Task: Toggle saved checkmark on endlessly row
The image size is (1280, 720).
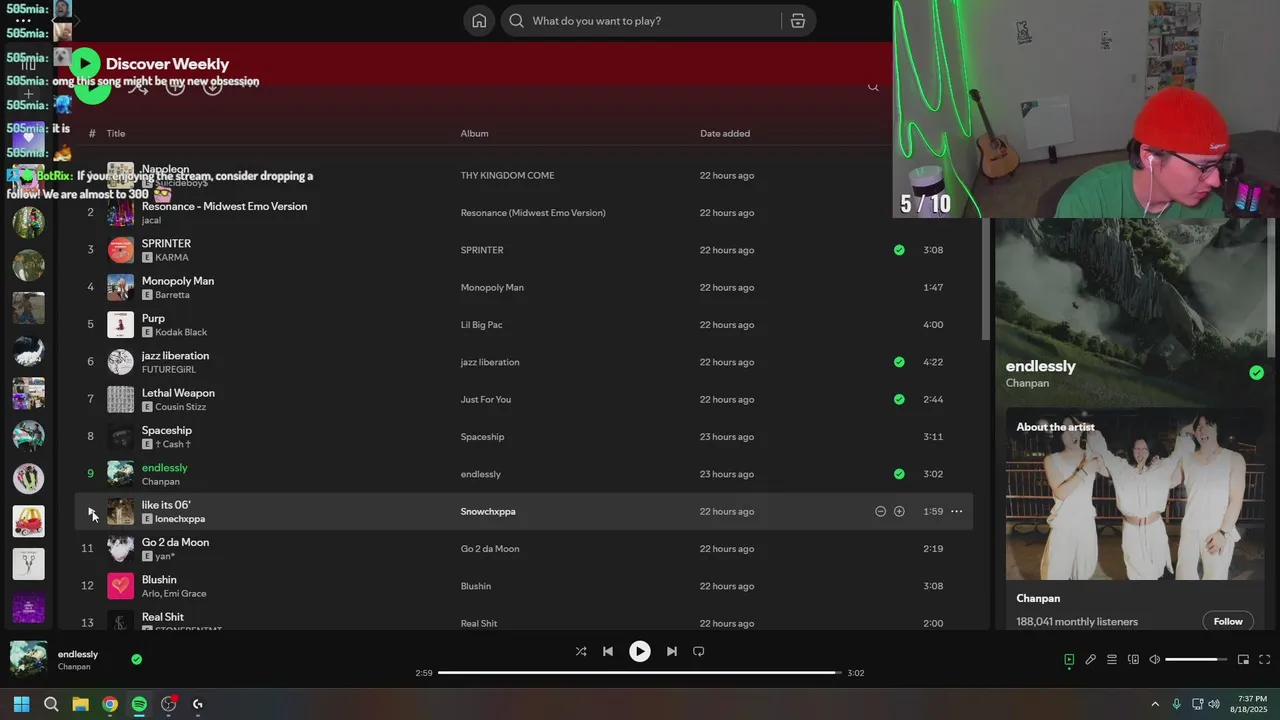Action: click(x=899, y=474)
